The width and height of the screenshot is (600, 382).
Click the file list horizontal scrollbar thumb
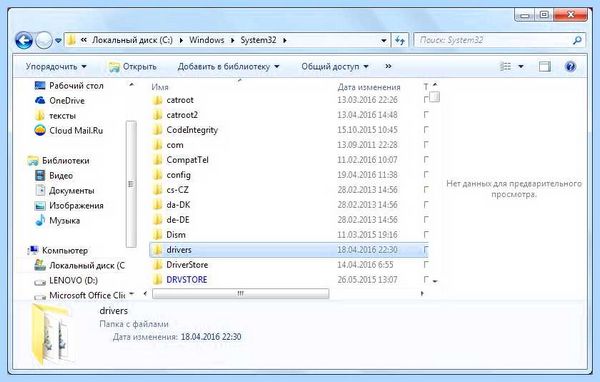pos(240,294)
